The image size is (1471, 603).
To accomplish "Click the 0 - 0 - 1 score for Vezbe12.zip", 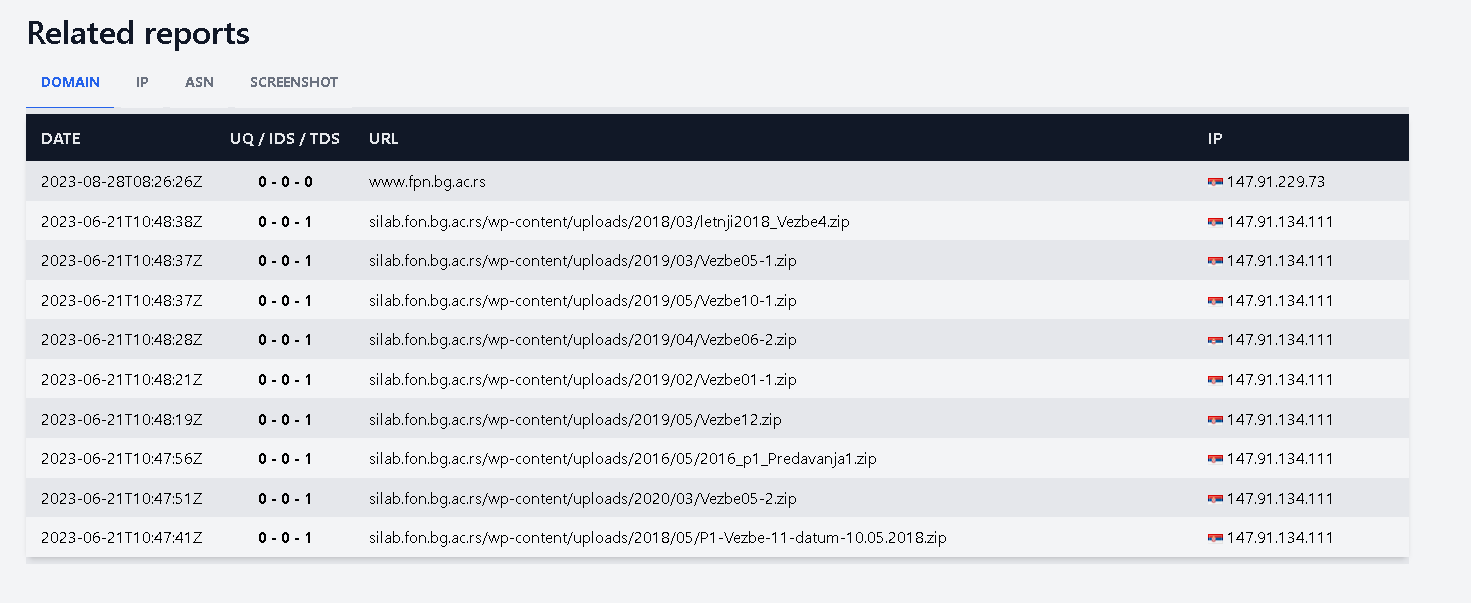I will click(x=285, y=420).
